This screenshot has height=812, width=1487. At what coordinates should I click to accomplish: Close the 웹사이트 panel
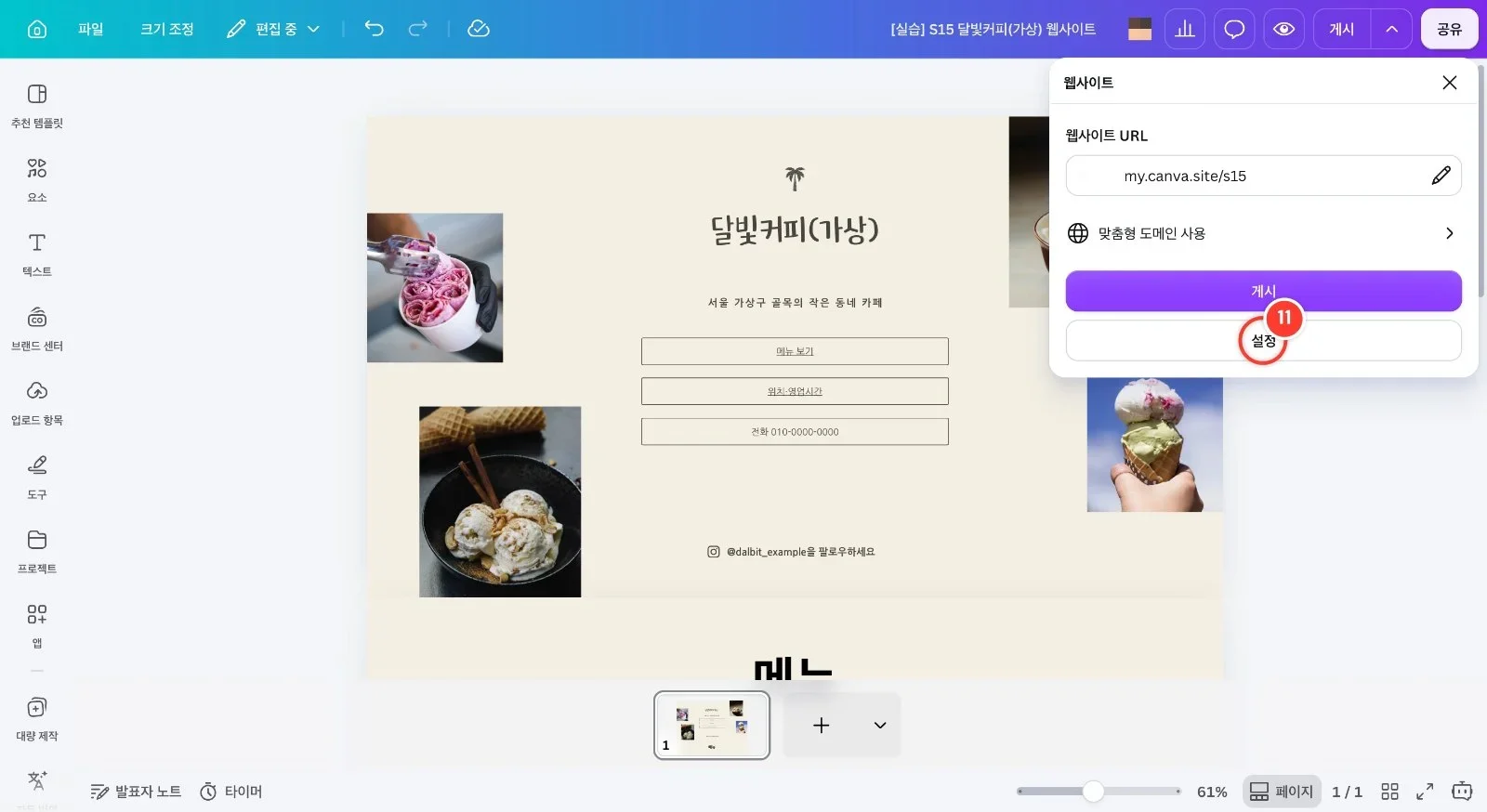pyautogui.click(x=1449, y=83)
